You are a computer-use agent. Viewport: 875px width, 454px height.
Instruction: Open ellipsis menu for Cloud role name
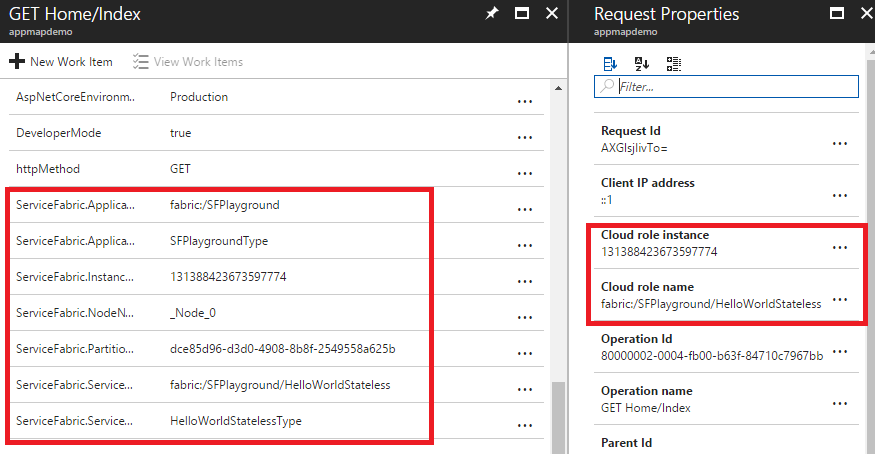tap(840, 300)
